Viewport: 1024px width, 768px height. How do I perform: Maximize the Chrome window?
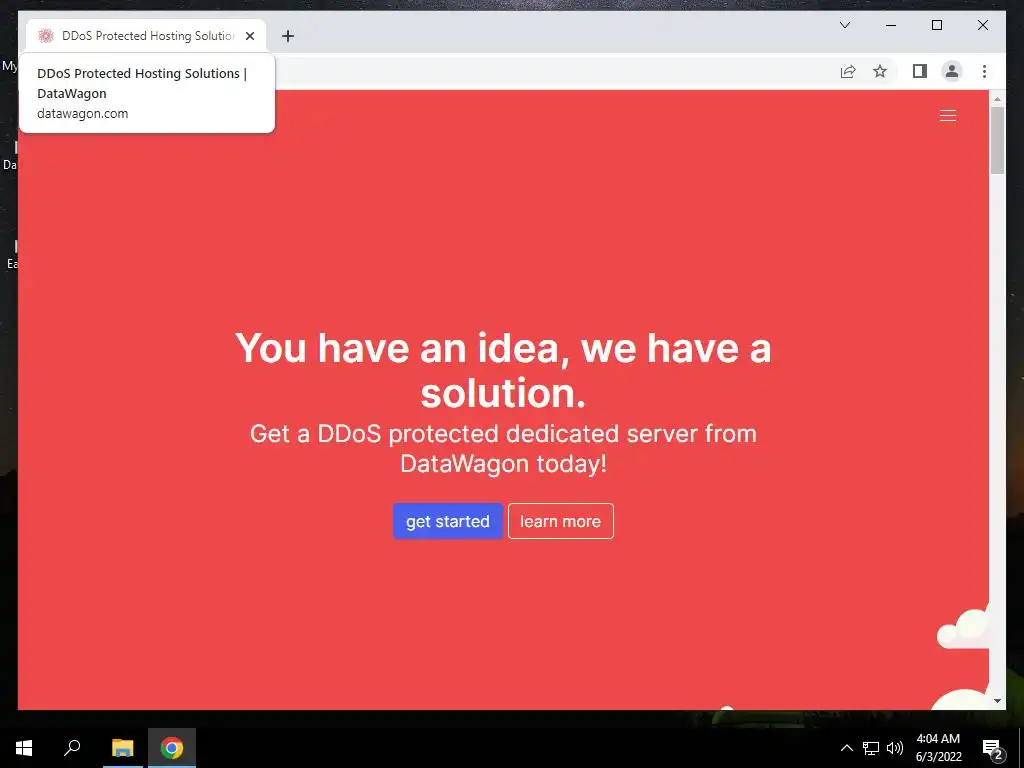point(936,25)
